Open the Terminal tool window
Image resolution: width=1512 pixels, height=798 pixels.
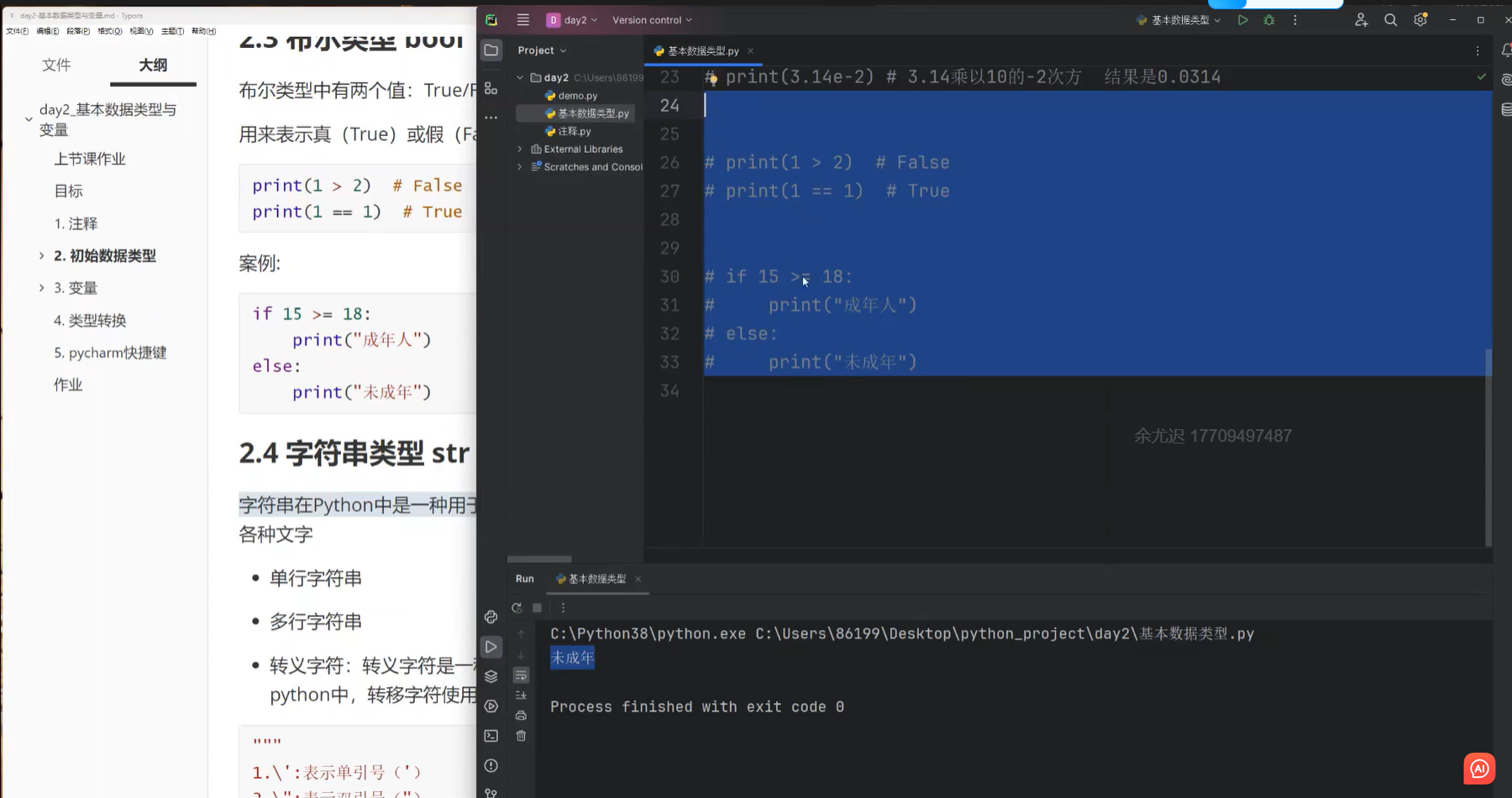(491, 735)
